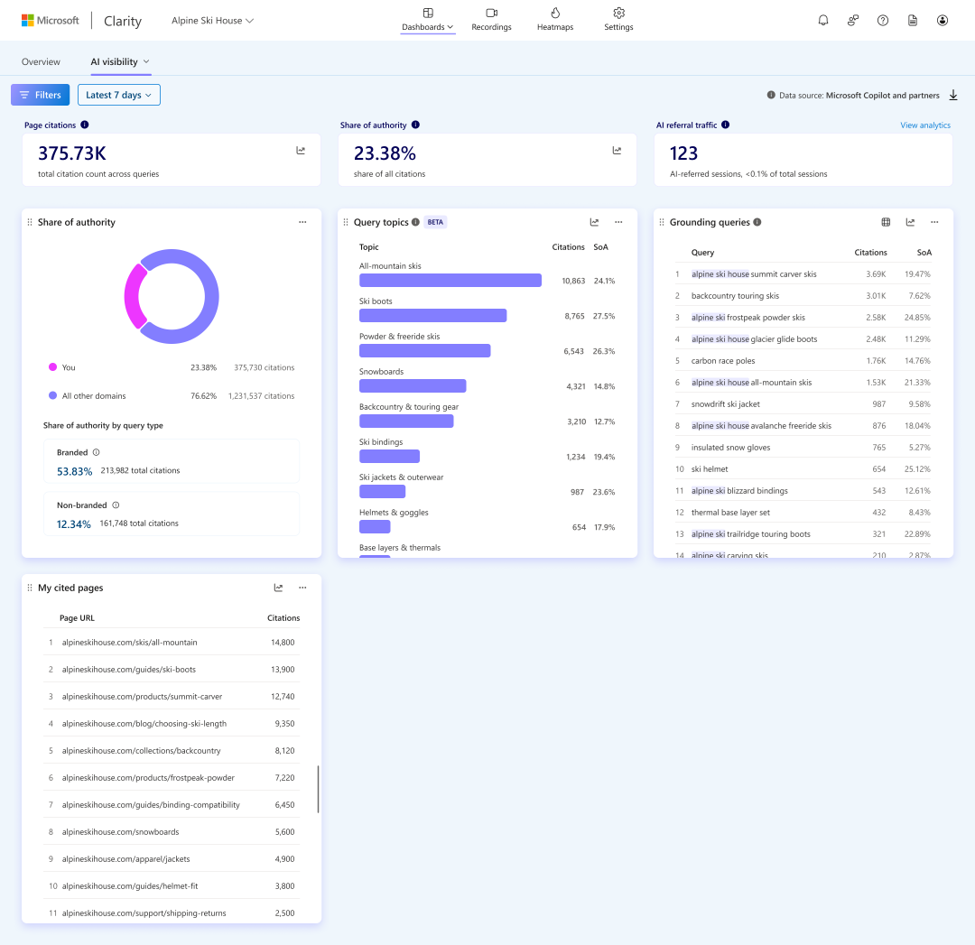
Task: Open trend chart in Grounding queries widget
Action: [x=910, y=222]
